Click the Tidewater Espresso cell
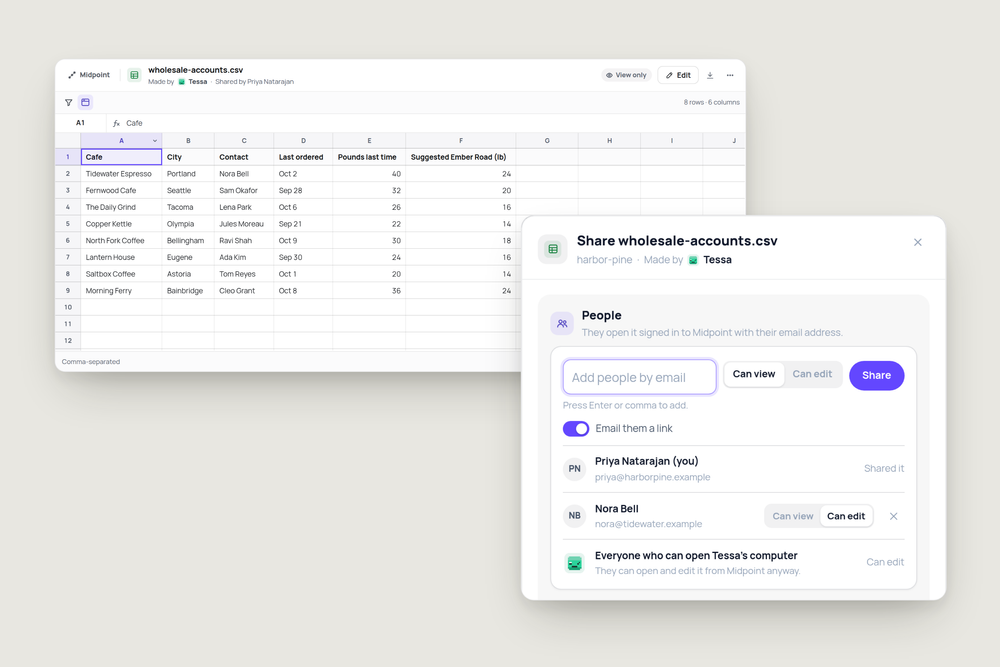The height and width of the screenshot is (667, 1000). tap(121, 173)
